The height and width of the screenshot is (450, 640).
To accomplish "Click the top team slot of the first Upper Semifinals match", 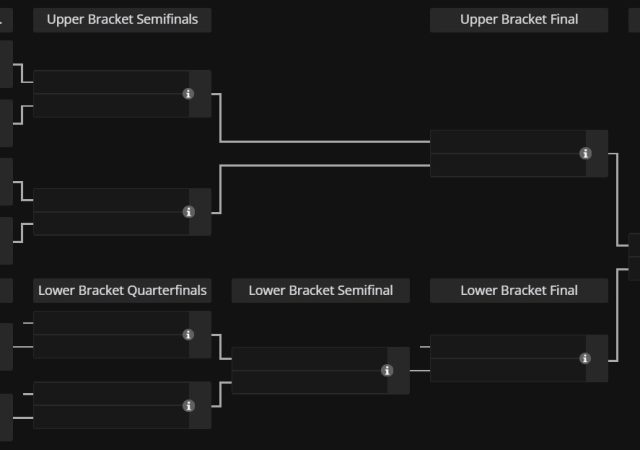I will click(110, 82).
